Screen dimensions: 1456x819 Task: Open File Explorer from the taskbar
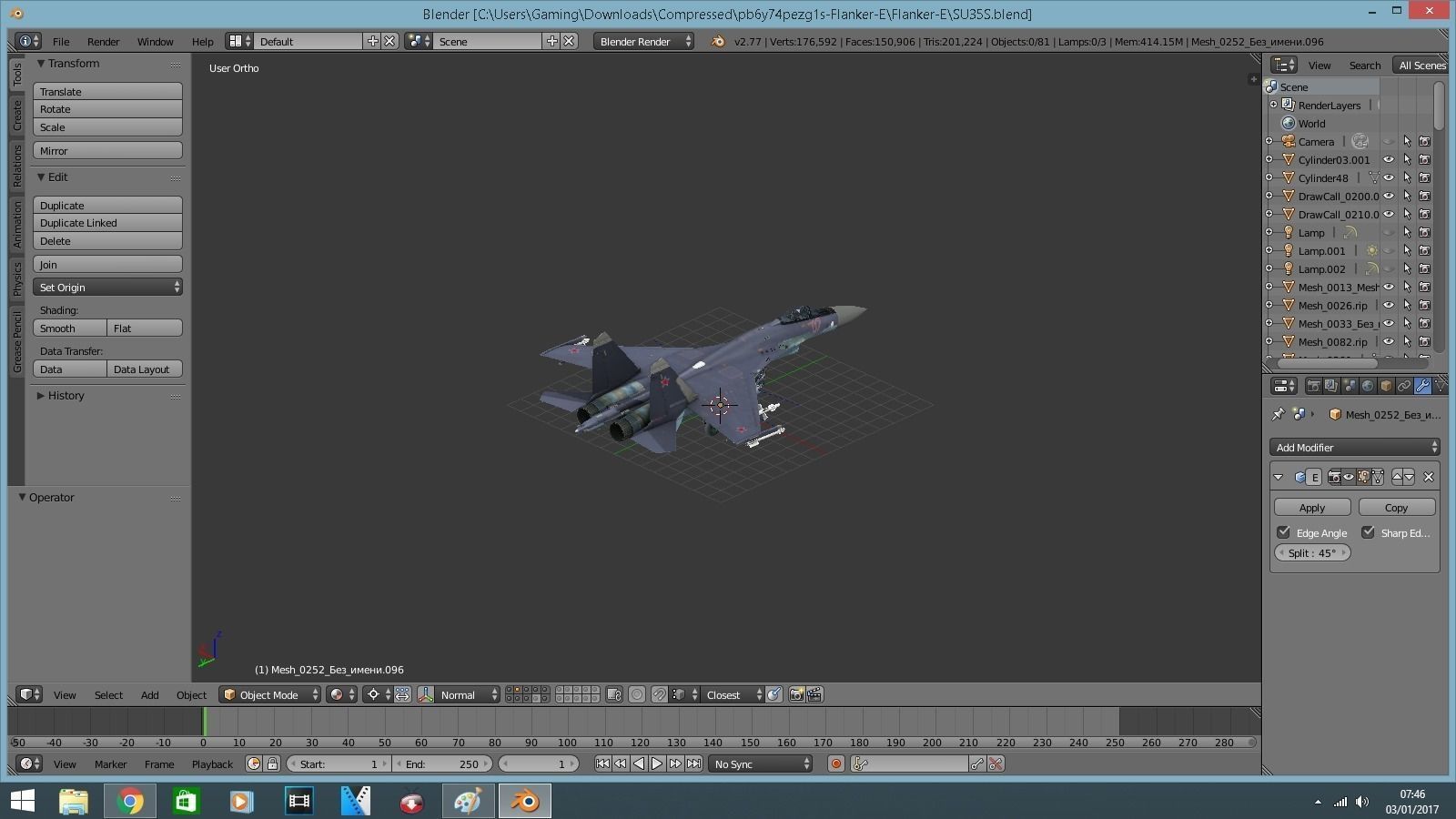click(x=74, y=801)
